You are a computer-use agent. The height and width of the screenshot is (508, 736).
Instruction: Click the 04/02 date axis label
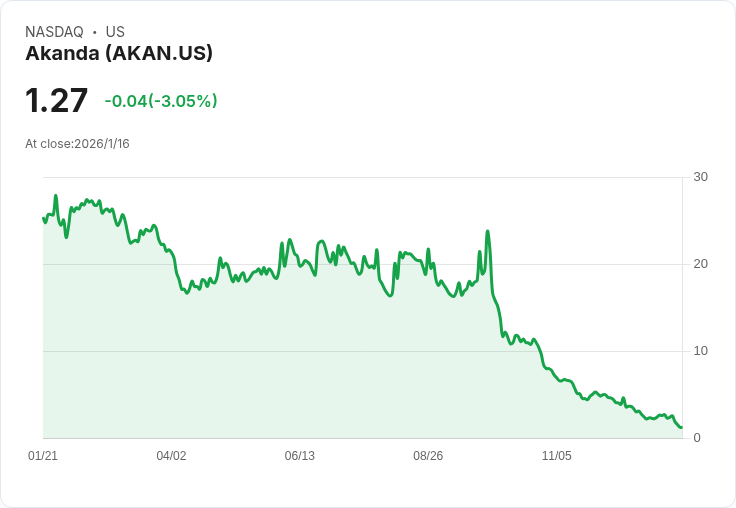tap(171, 456)
